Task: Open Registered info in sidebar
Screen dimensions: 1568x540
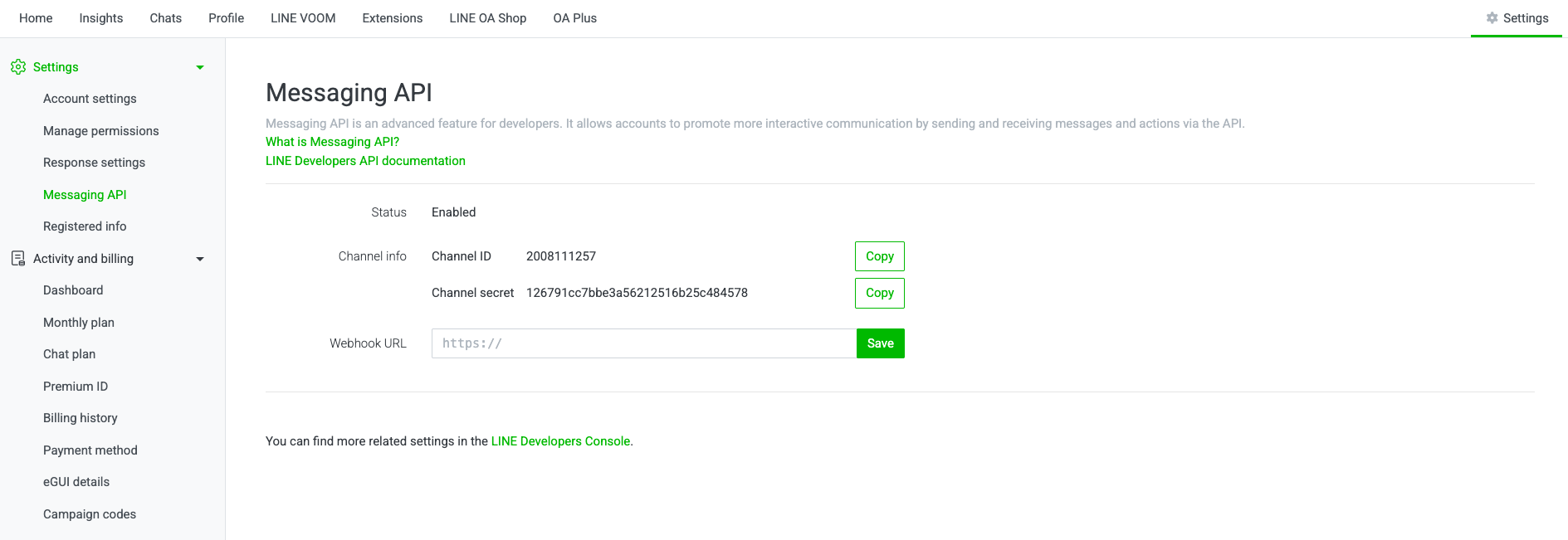Action: (x=85, y=226)
